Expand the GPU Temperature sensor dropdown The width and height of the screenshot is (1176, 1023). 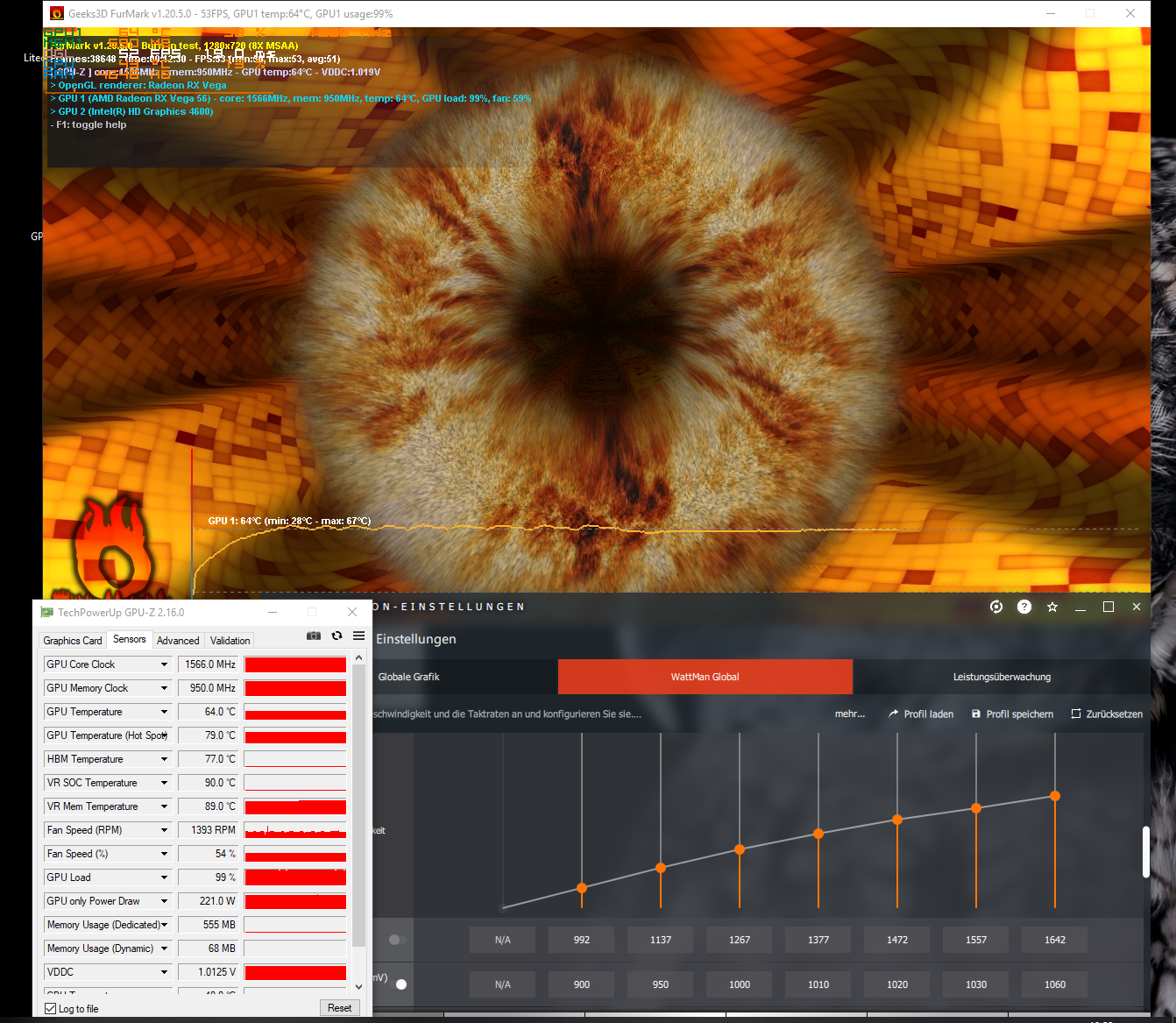(164, 712)
